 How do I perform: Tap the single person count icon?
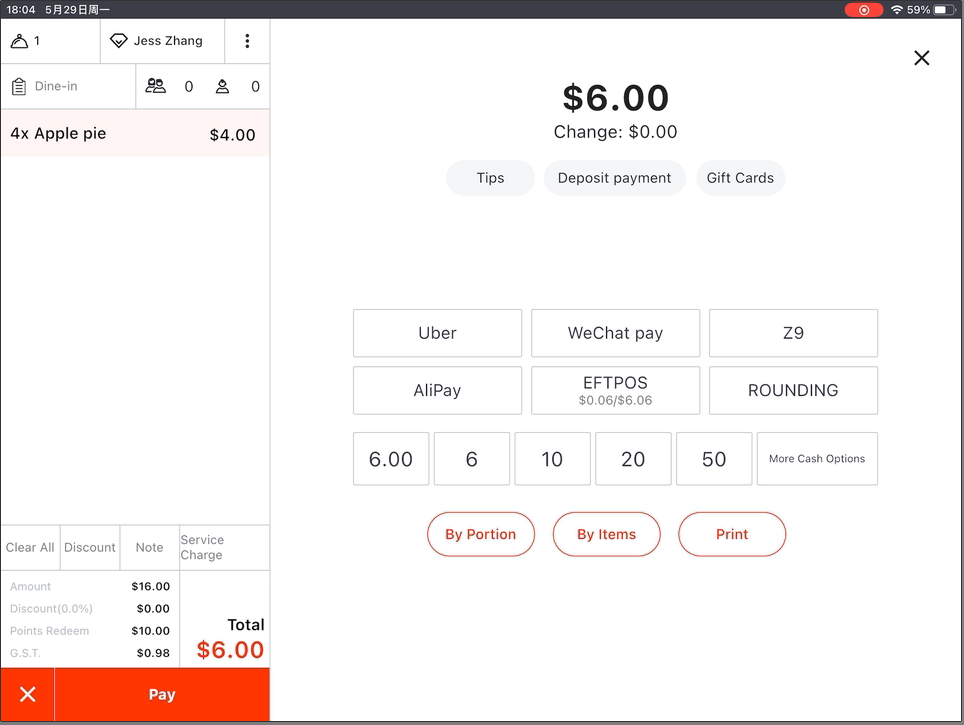[222, 87]
